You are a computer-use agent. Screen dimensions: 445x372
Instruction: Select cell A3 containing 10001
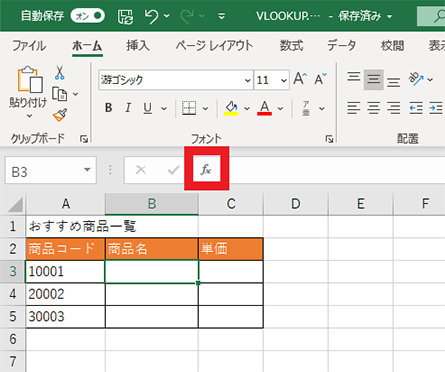click(65, 271)
